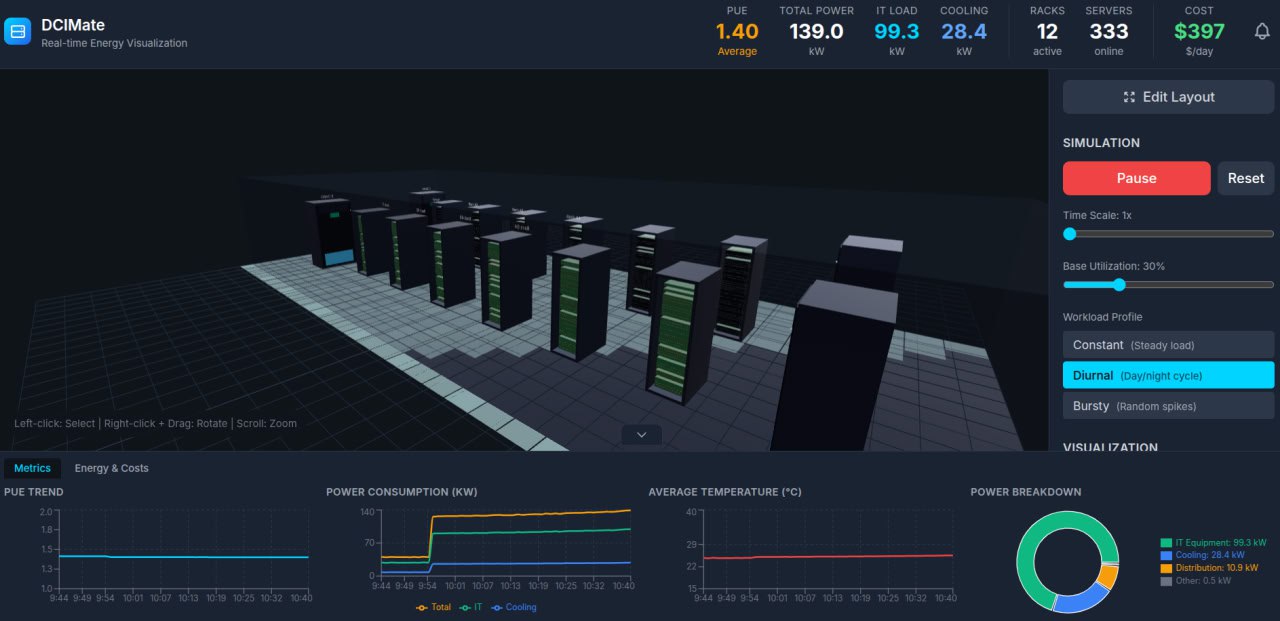Click the COST per day stat indicator

[x=1198, y=31]
